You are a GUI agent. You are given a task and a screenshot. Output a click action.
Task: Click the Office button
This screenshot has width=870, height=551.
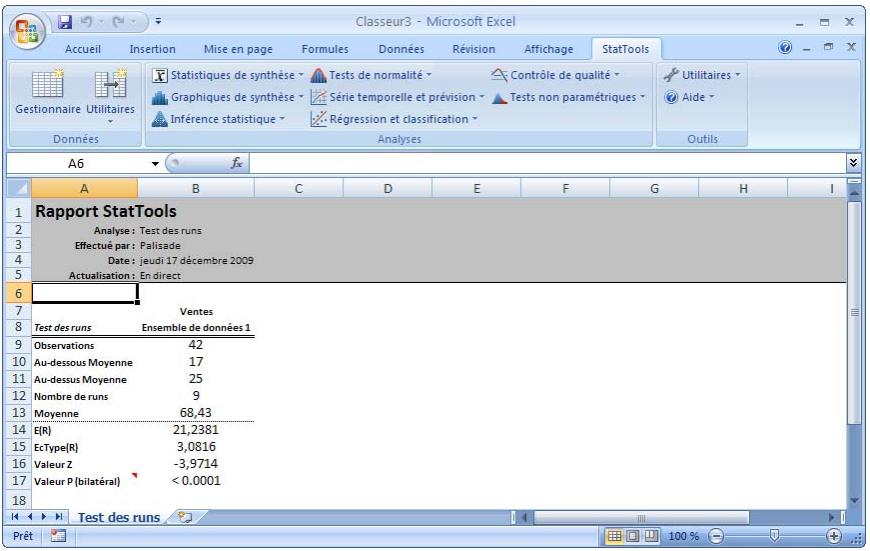[x=27, y=31]
